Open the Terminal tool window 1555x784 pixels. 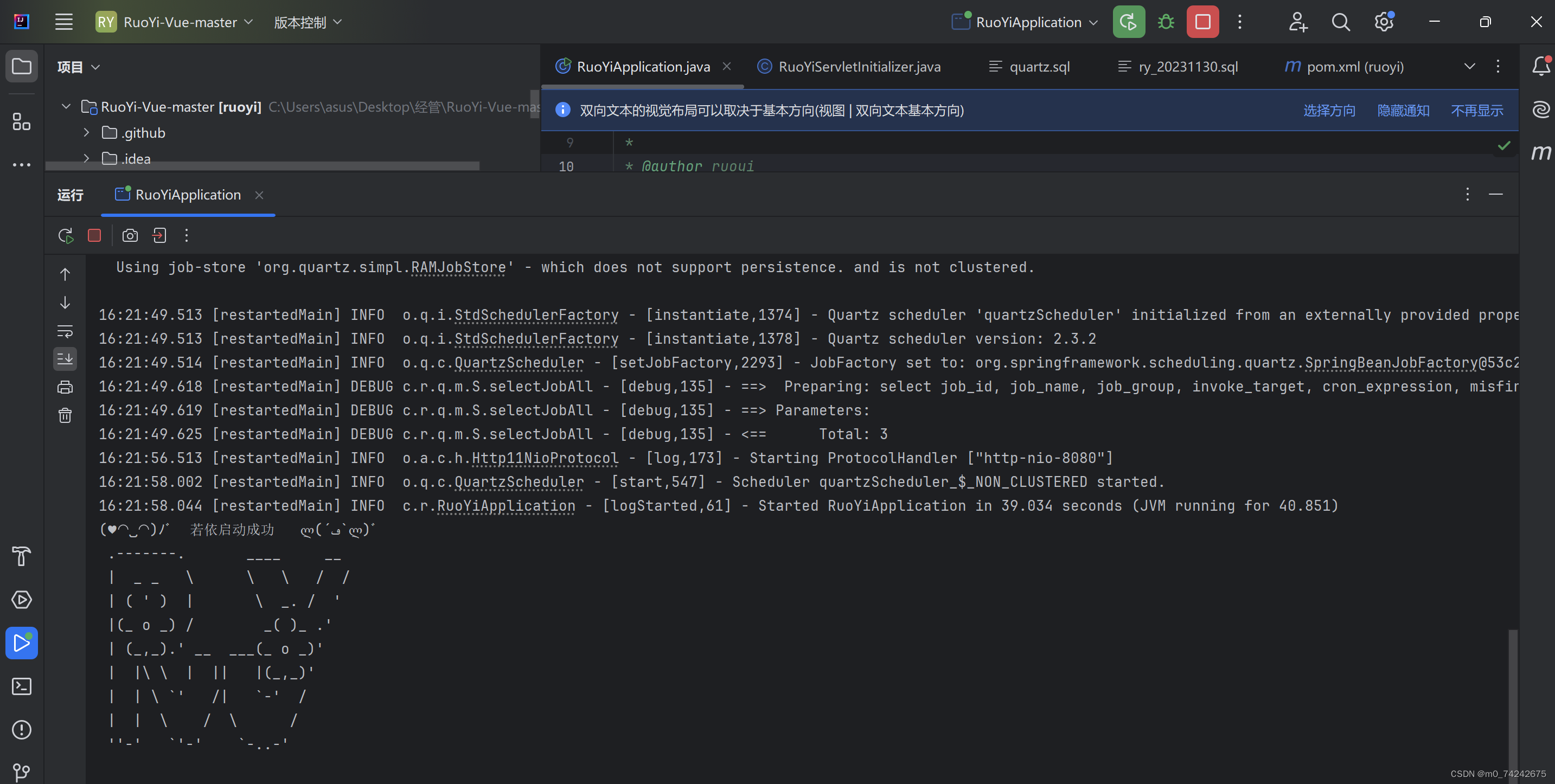point(22,686)
